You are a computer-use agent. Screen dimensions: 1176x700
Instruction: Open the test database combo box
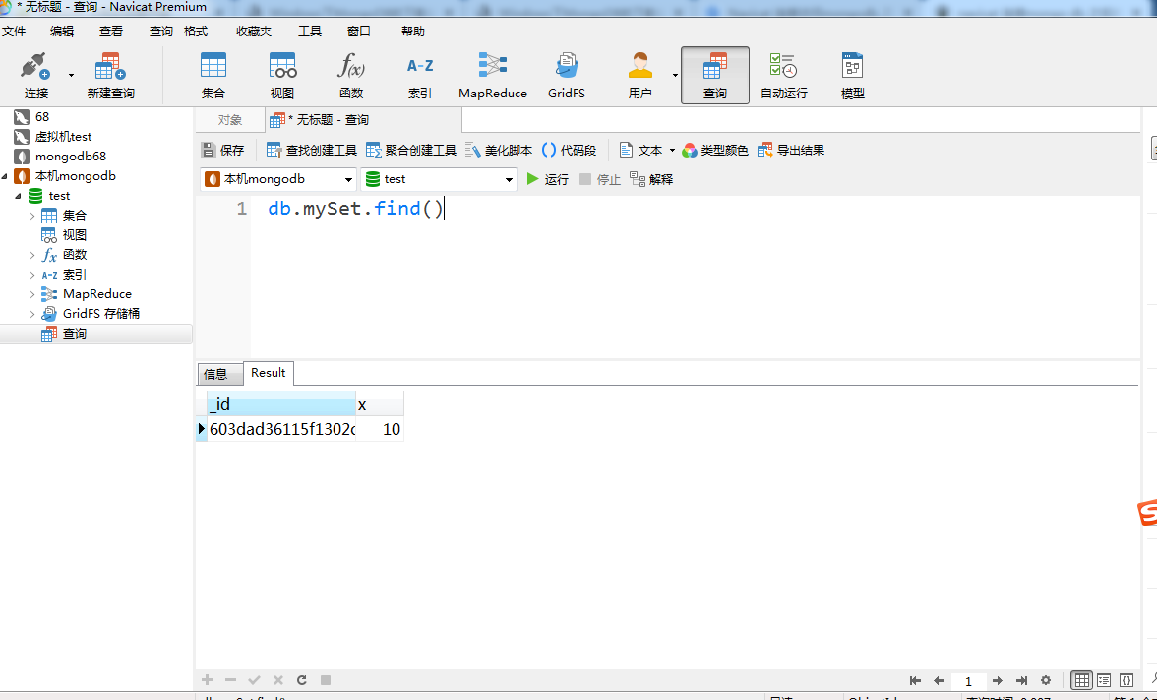[x=440, y=179]
